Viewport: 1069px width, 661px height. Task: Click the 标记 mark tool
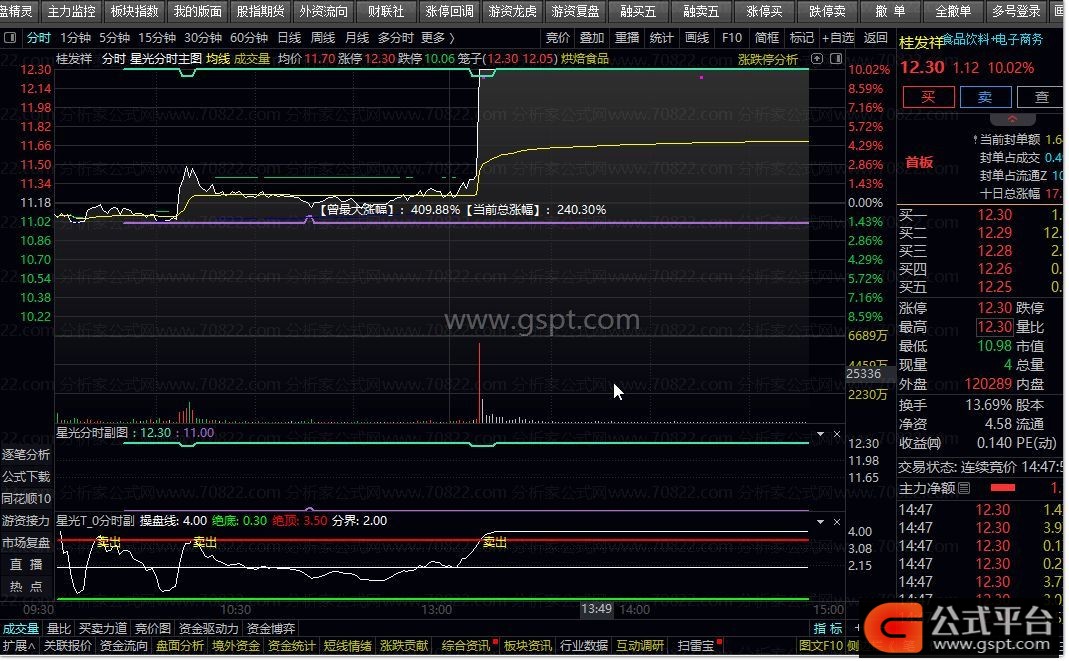[x=801, y=38]
